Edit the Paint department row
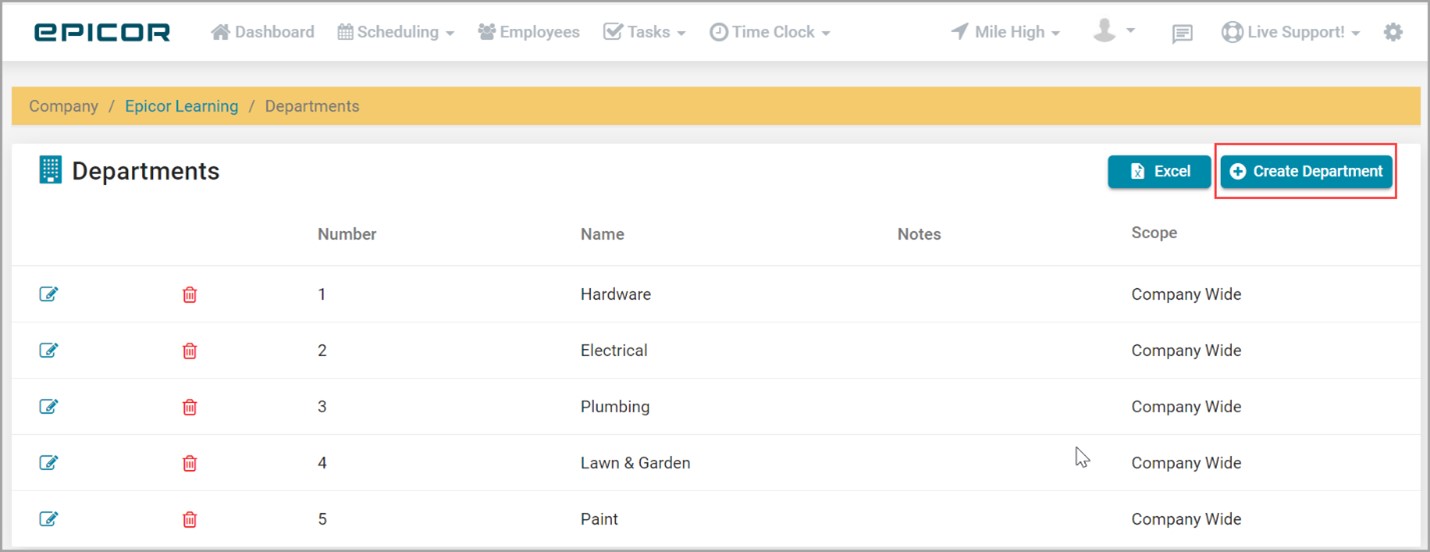1430x552 pixels. pos(48,519)
